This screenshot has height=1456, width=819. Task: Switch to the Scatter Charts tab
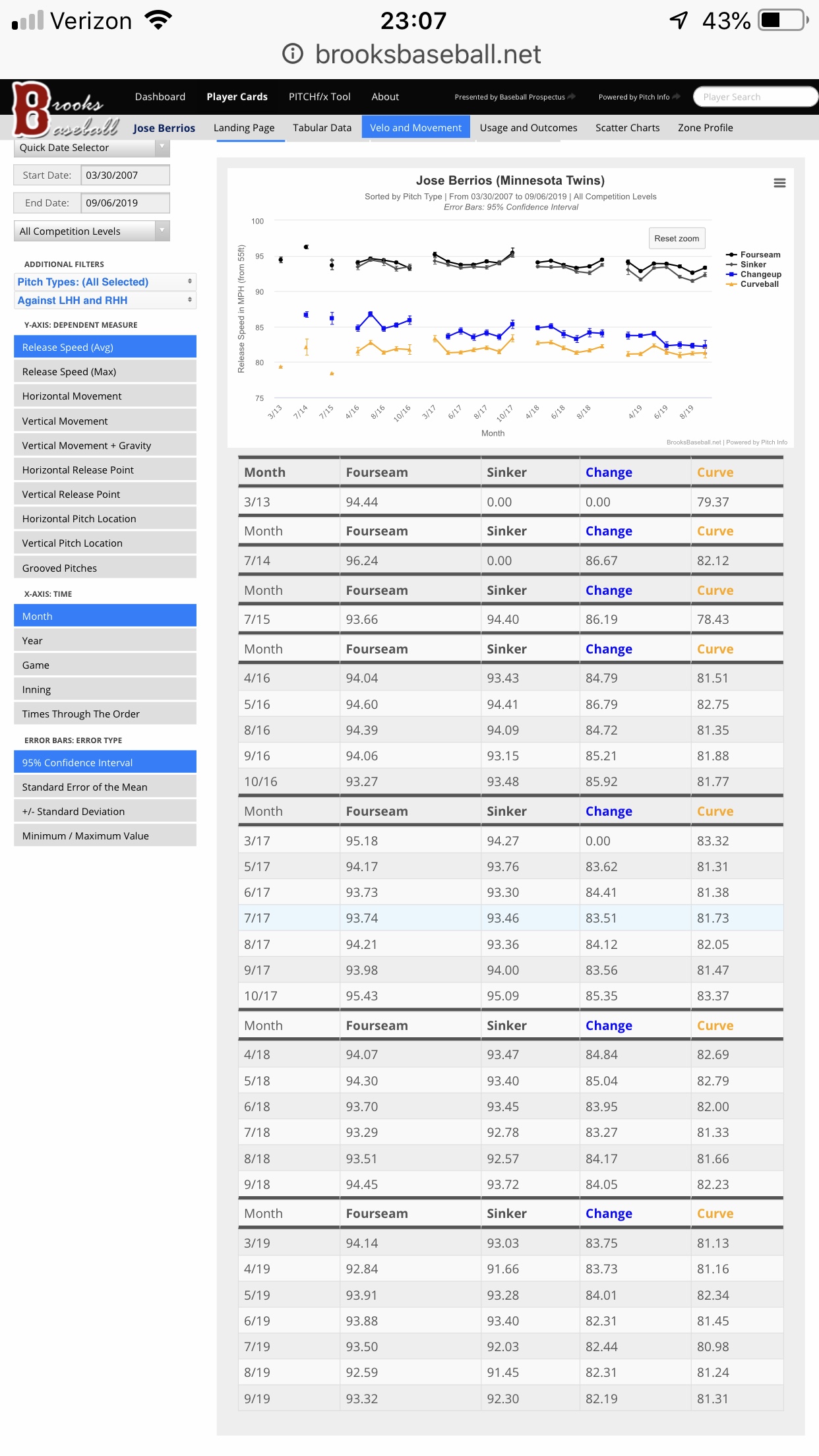click(627, 128)
